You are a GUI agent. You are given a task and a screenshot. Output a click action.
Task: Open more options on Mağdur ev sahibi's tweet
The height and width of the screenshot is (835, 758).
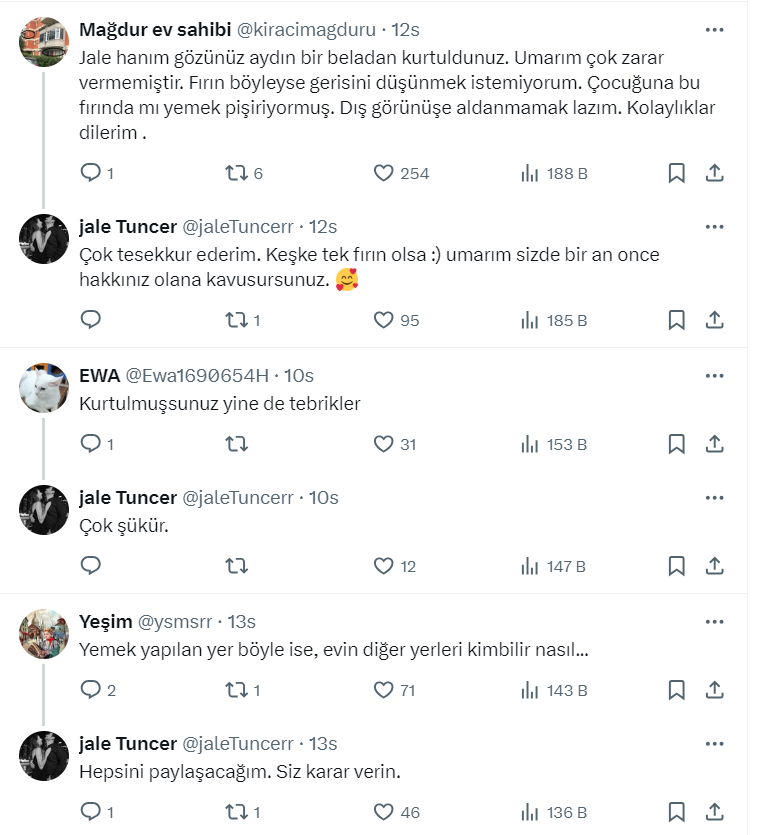[714, 29]
